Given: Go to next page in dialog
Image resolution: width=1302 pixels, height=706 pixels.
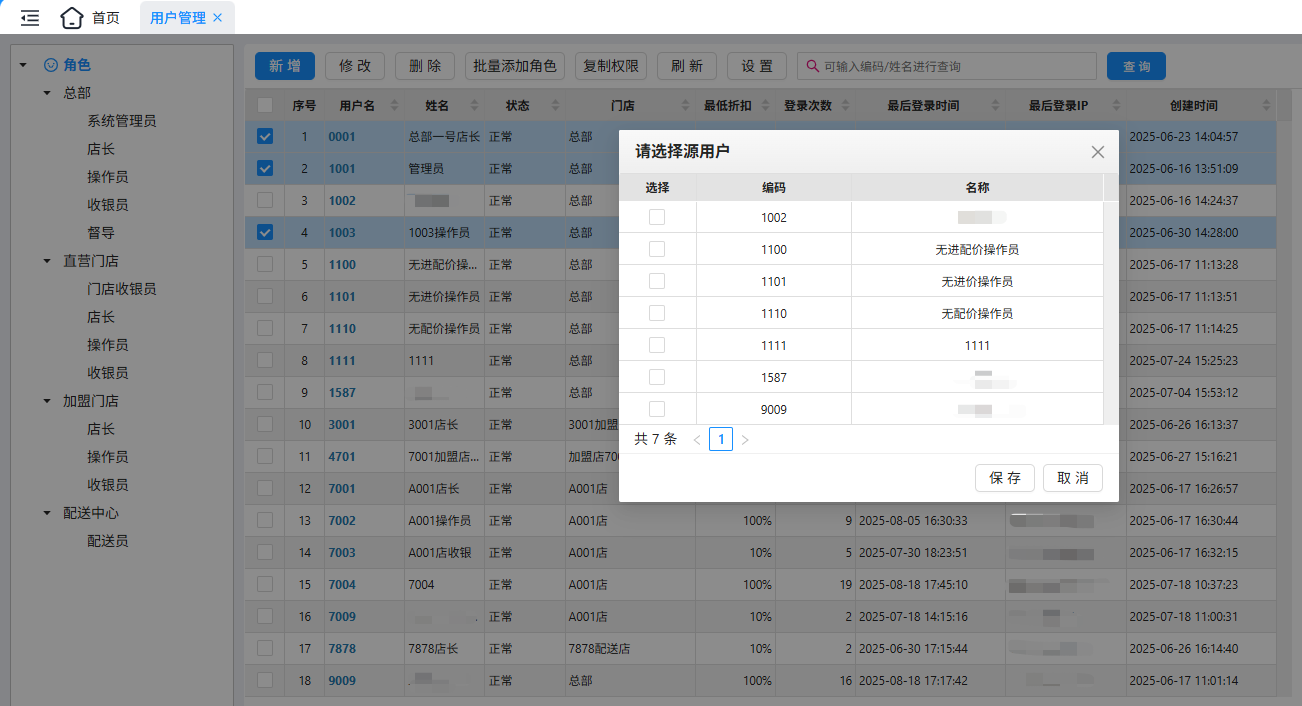Looking at the screenshot, I should click(x=745, y=439).
